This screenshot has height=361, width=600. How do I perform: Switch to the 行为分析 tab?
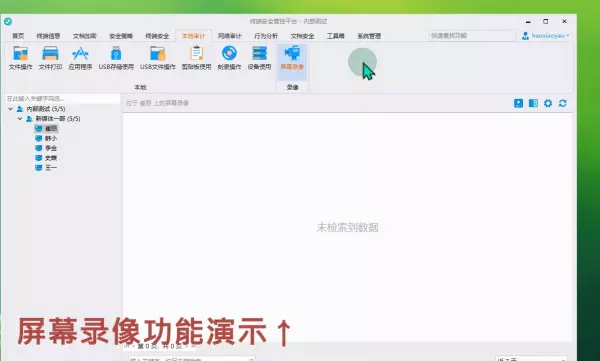point(266,36)
